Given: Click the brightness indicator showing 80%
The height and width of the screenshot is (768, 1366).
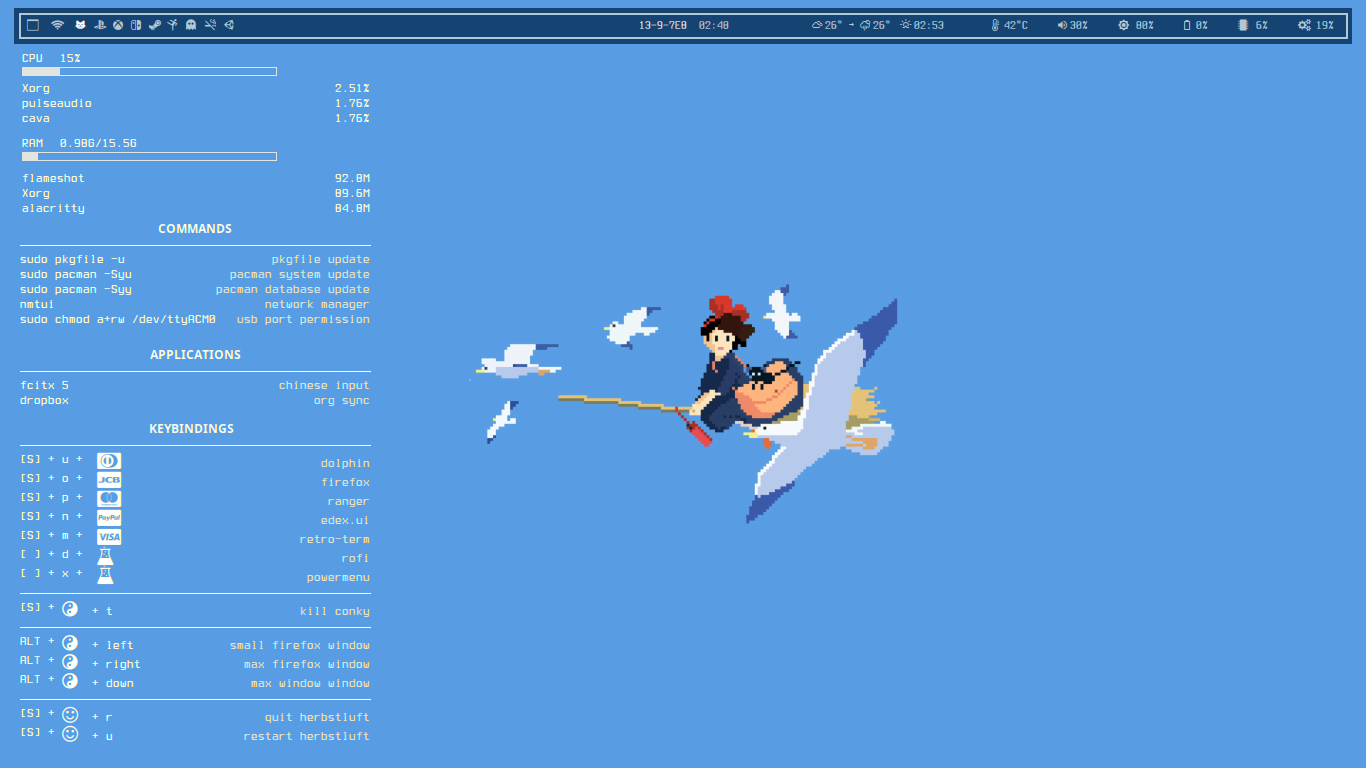Looking at the screenshot, I should pos(1123,25).
